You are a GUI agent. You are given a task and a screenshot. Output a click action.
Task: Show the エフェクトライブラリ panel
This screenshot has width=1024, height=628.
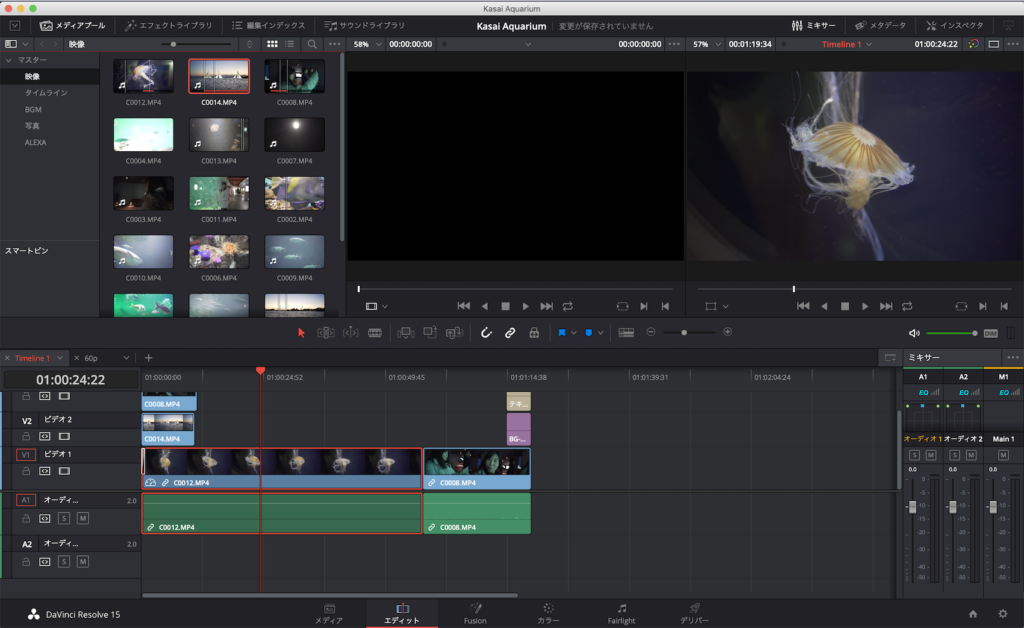168,25
